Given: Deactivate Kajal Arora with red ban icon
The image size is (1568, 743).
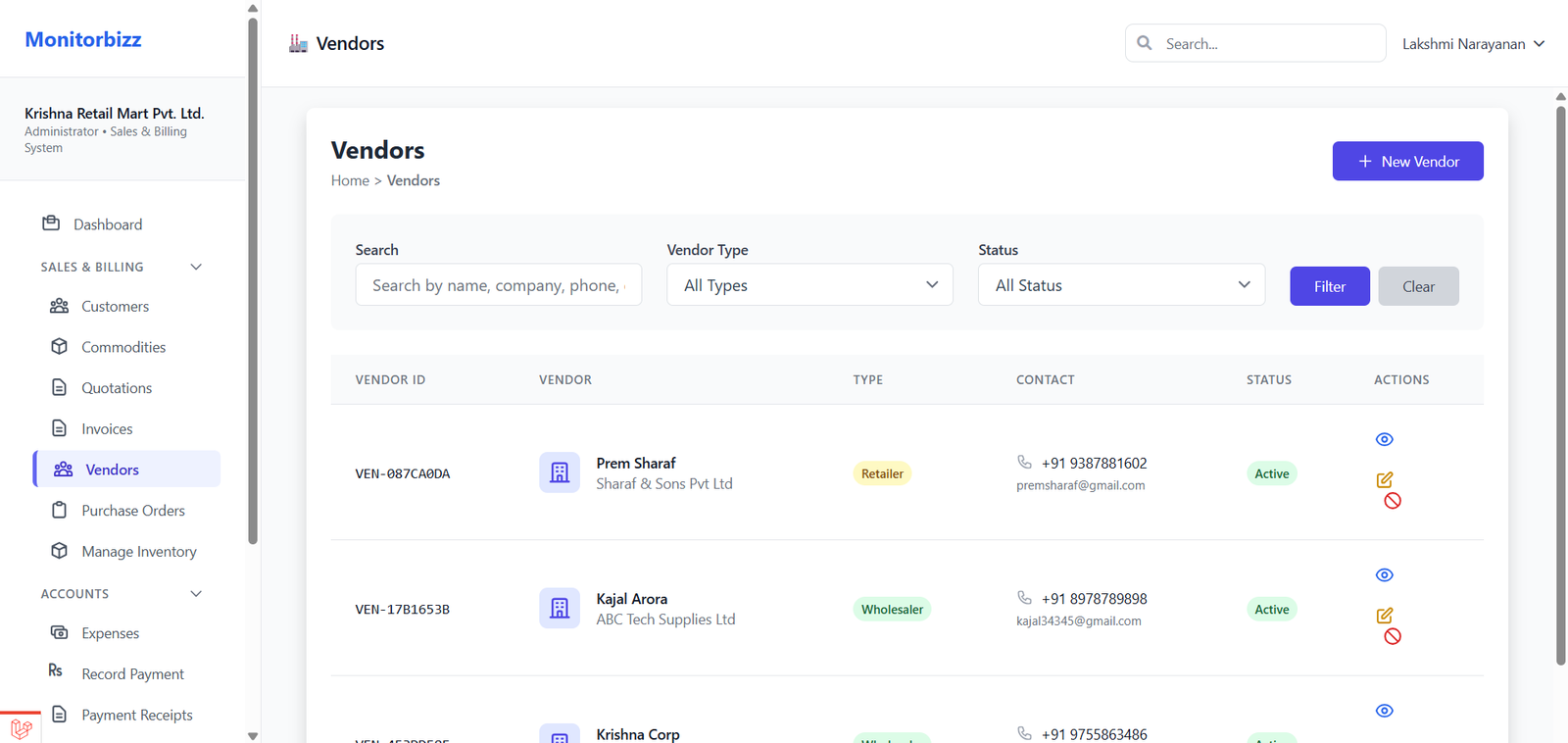Looking at the screenshot, I should pos(1392,636).
